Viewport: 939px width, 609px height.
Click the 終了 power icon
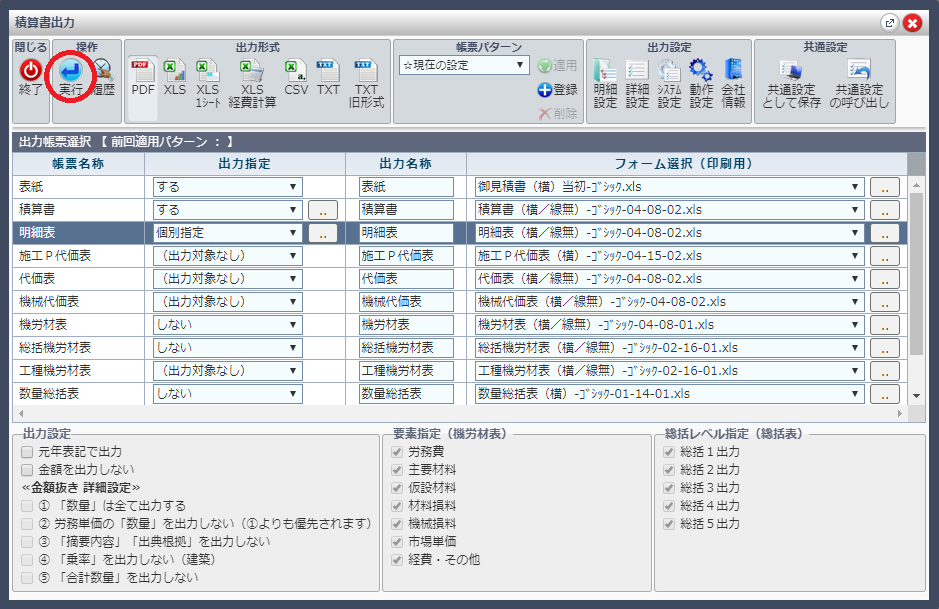tap(31, 72)
